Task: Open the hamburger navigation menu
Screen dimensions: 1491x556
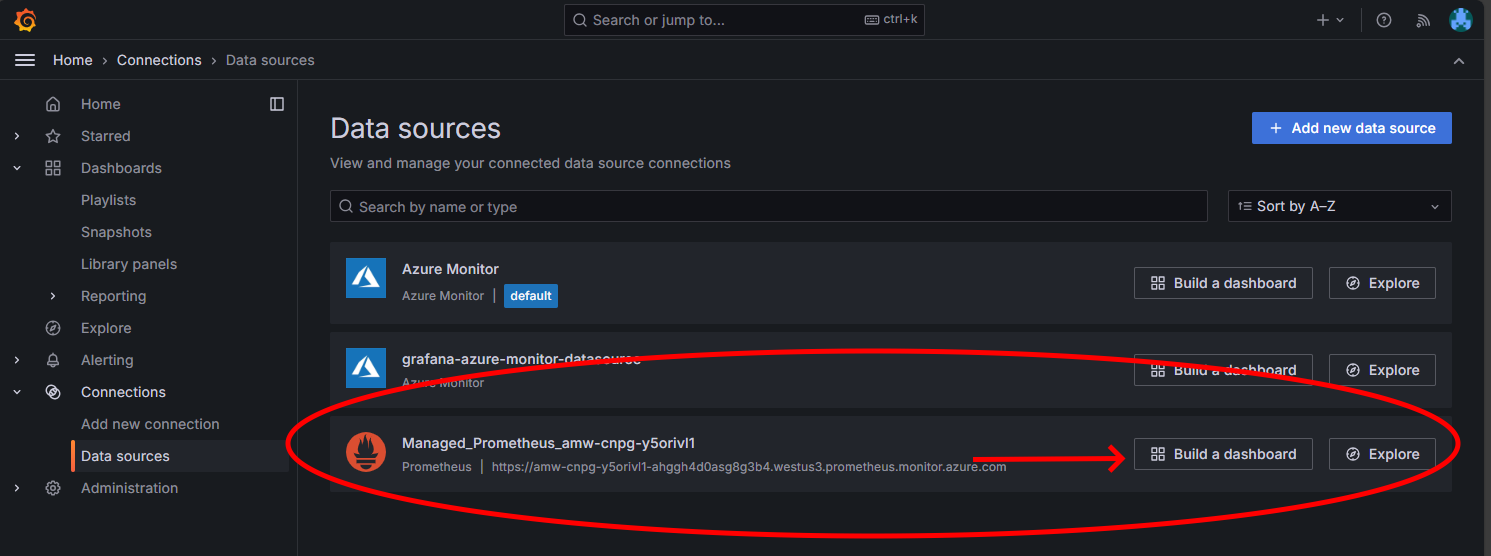Action: pos(25,60)
